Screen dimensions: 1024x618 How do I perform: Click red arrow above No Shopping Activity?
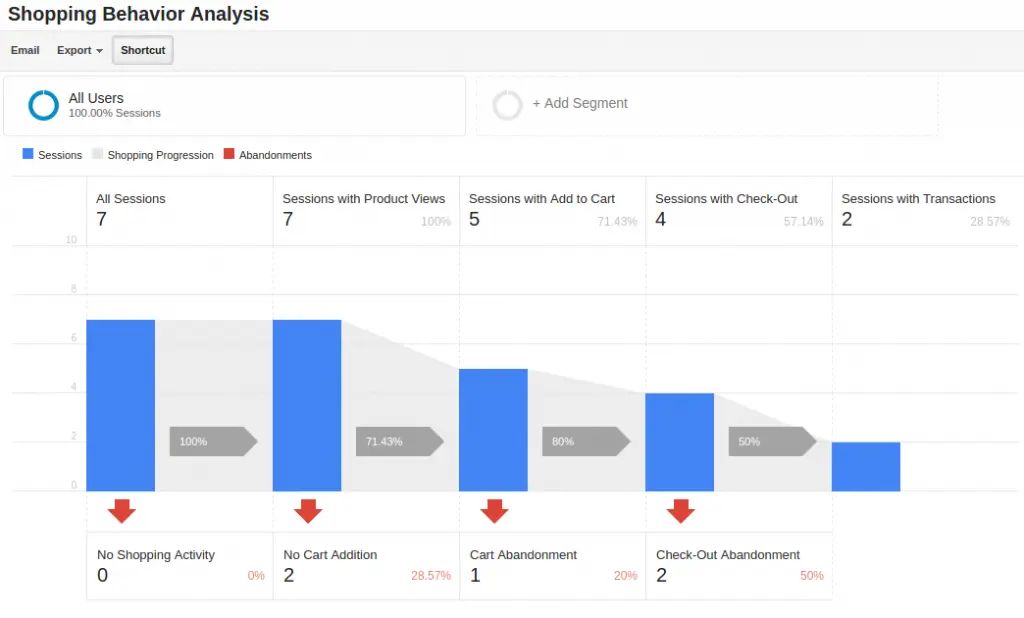coord(121,511)
